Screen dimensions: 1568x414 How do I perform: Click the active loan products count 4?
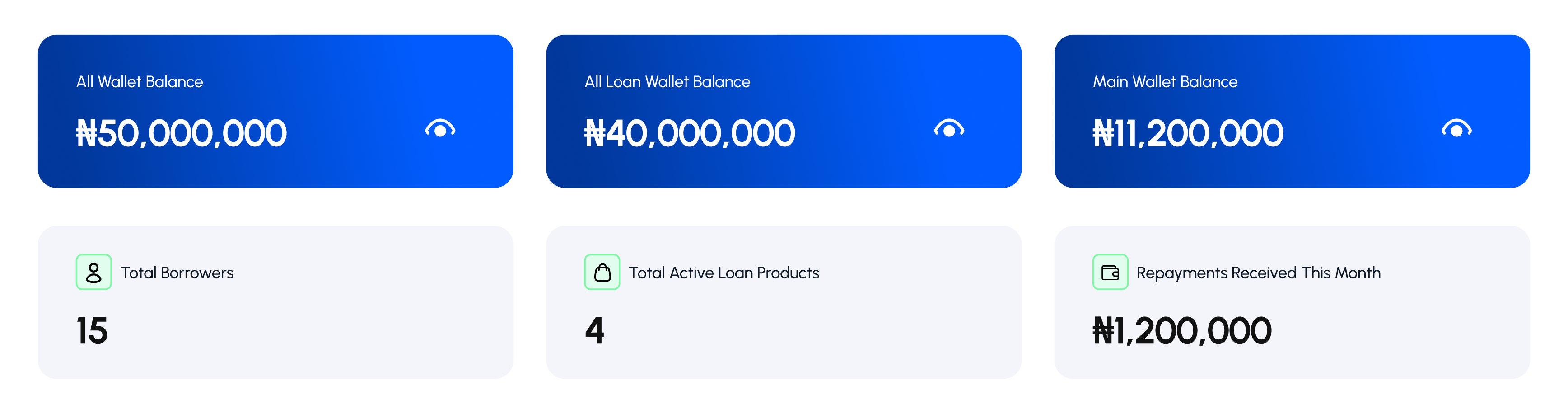tap(594, 331)
